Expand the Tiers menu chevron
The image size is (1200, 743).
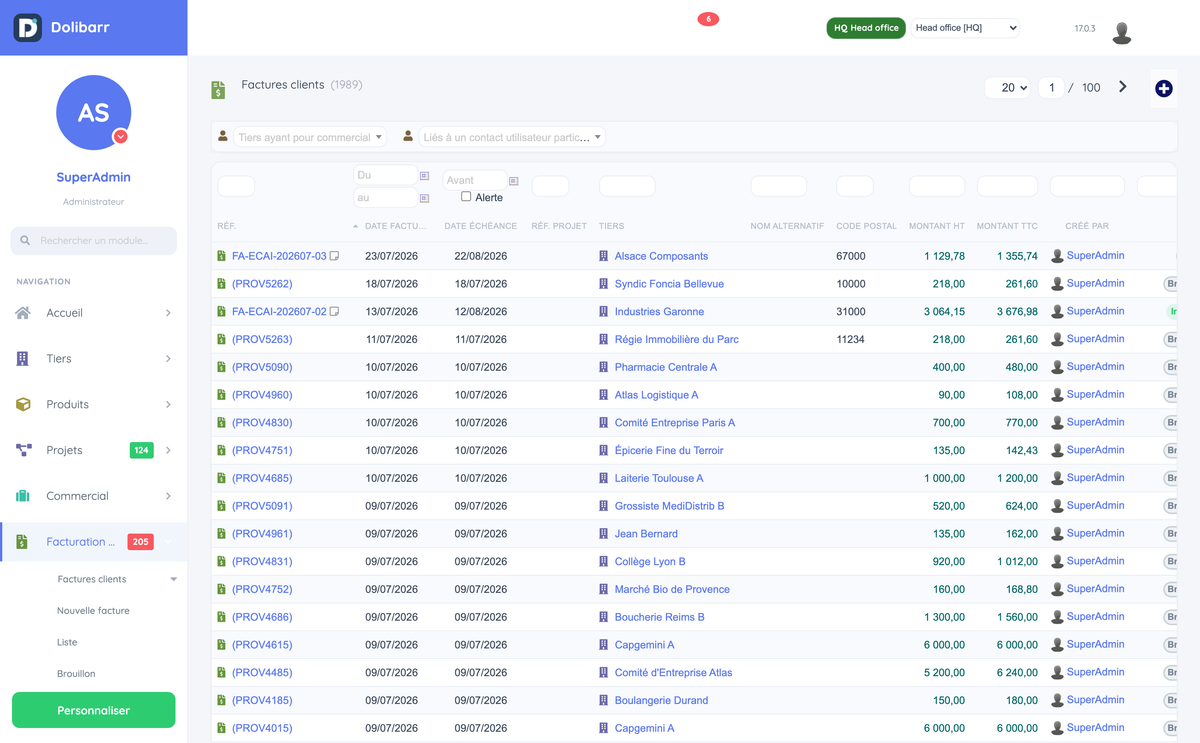[x=168, y=359]
